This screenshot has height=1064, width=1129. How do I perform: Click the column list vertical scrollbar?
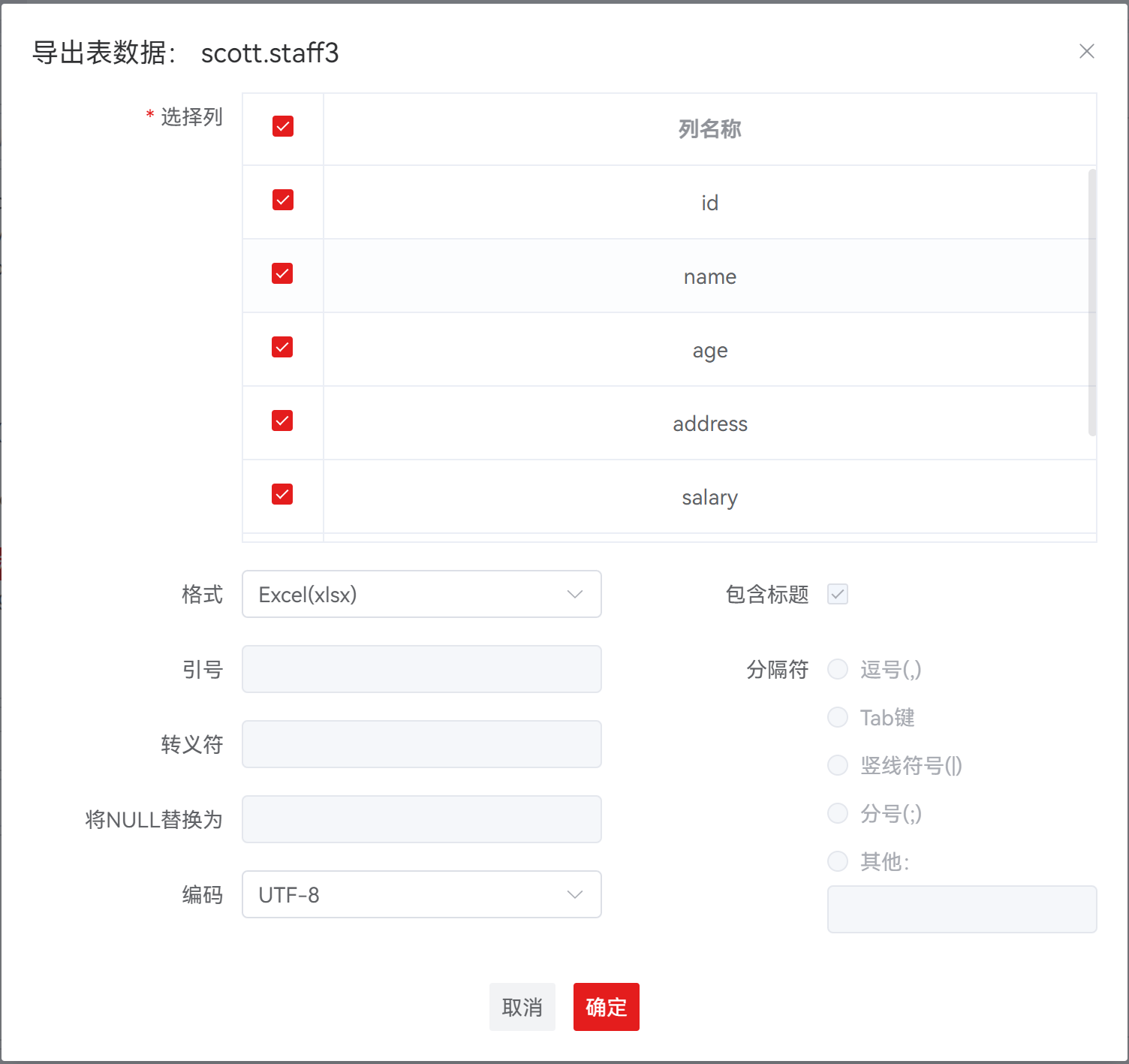pos(1091,302)
